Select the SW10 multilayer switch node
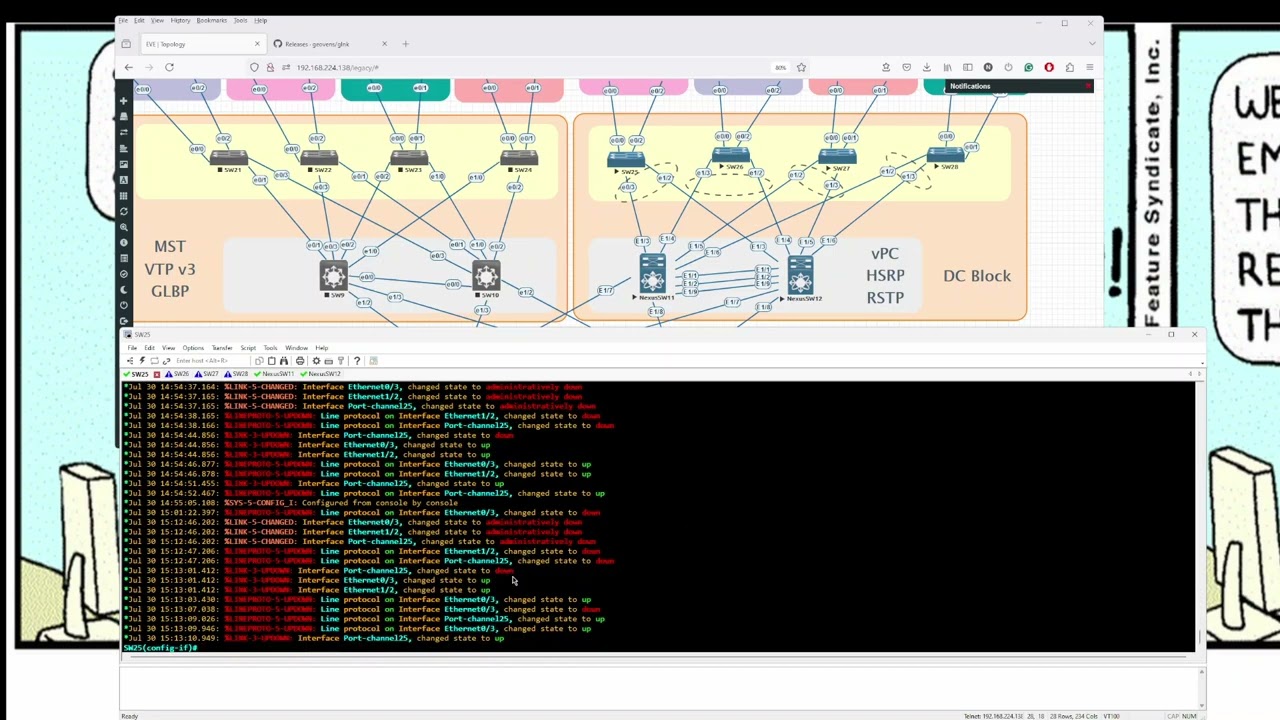The image size is (1280, 720). (486, 277)
